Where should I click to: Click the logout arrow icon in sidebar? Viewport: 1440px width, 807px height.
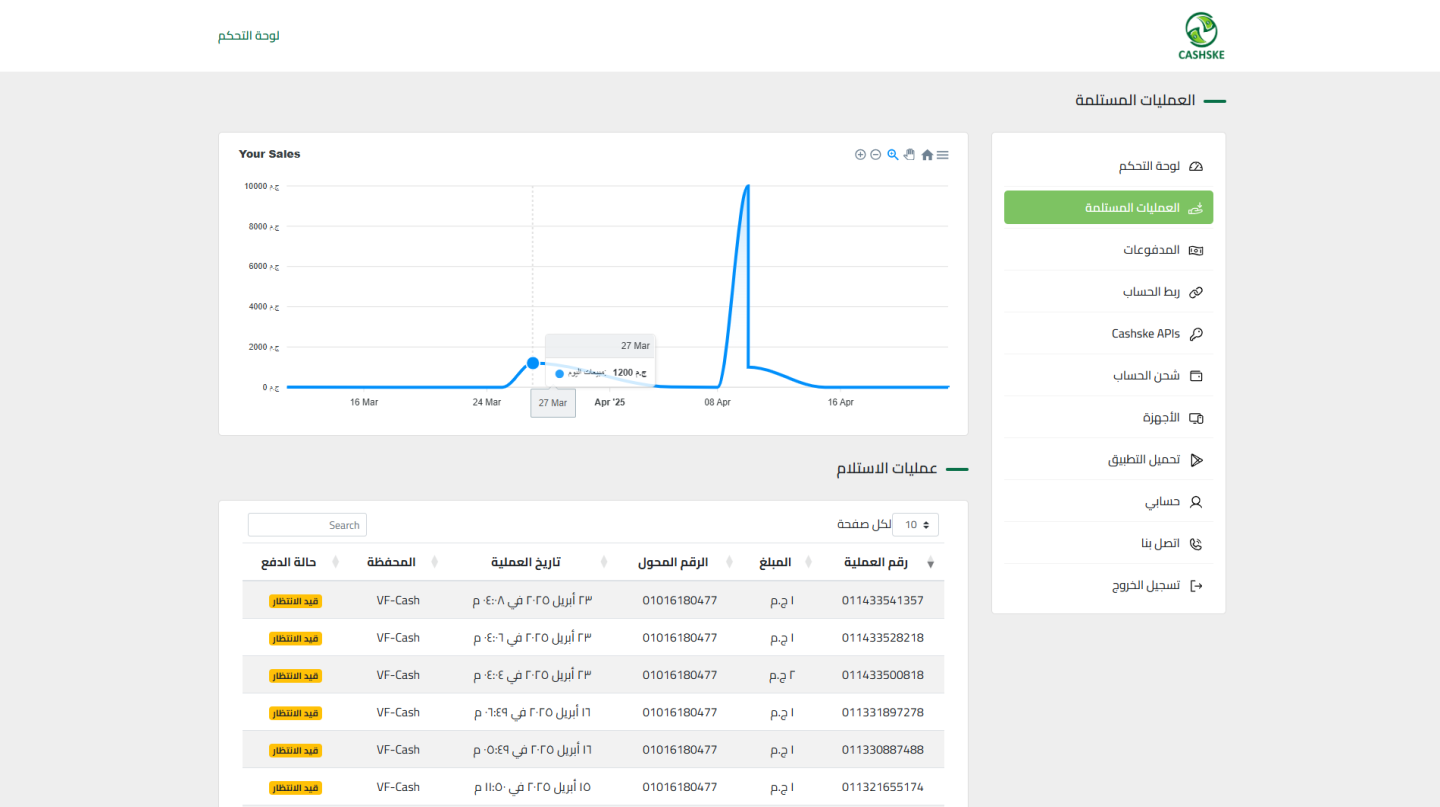[x=1195, y=586]
